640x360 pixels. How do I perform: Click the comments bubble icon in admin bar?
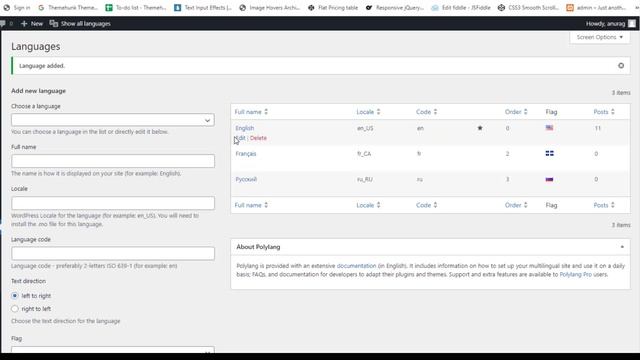pos(3,24)
